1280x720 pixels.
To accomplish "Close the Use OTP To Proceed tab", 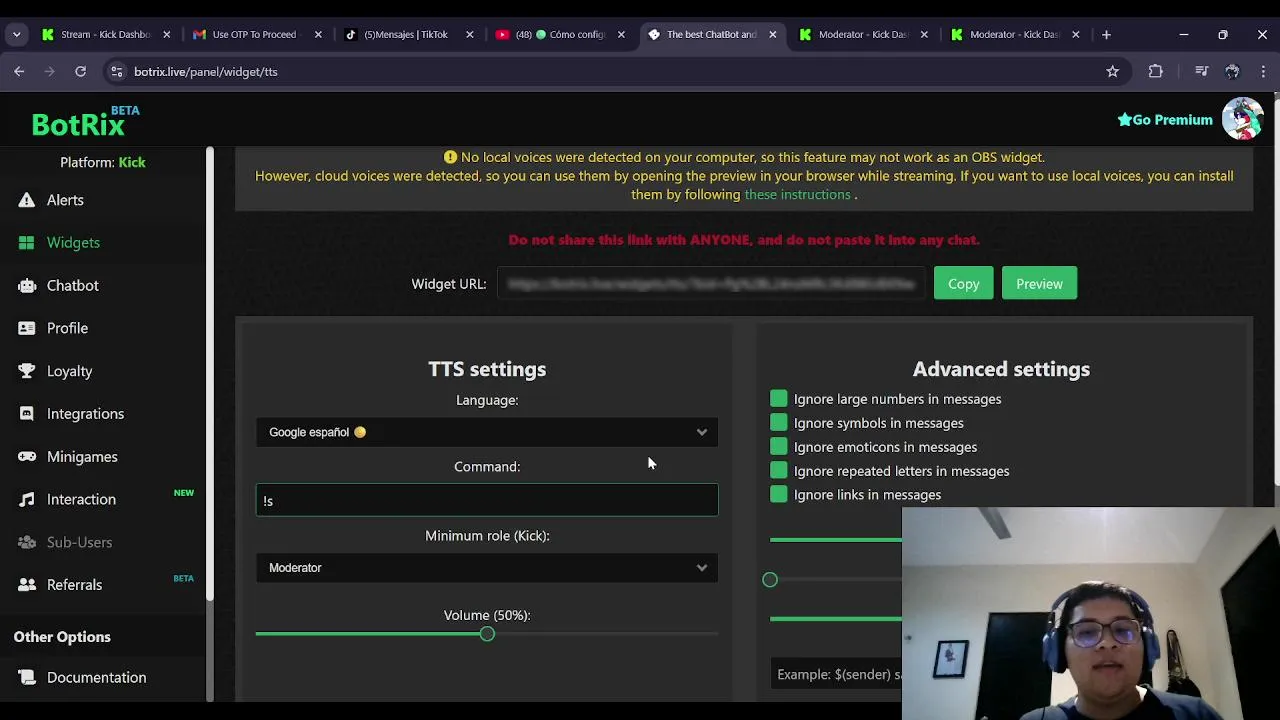I will (318, 34).
